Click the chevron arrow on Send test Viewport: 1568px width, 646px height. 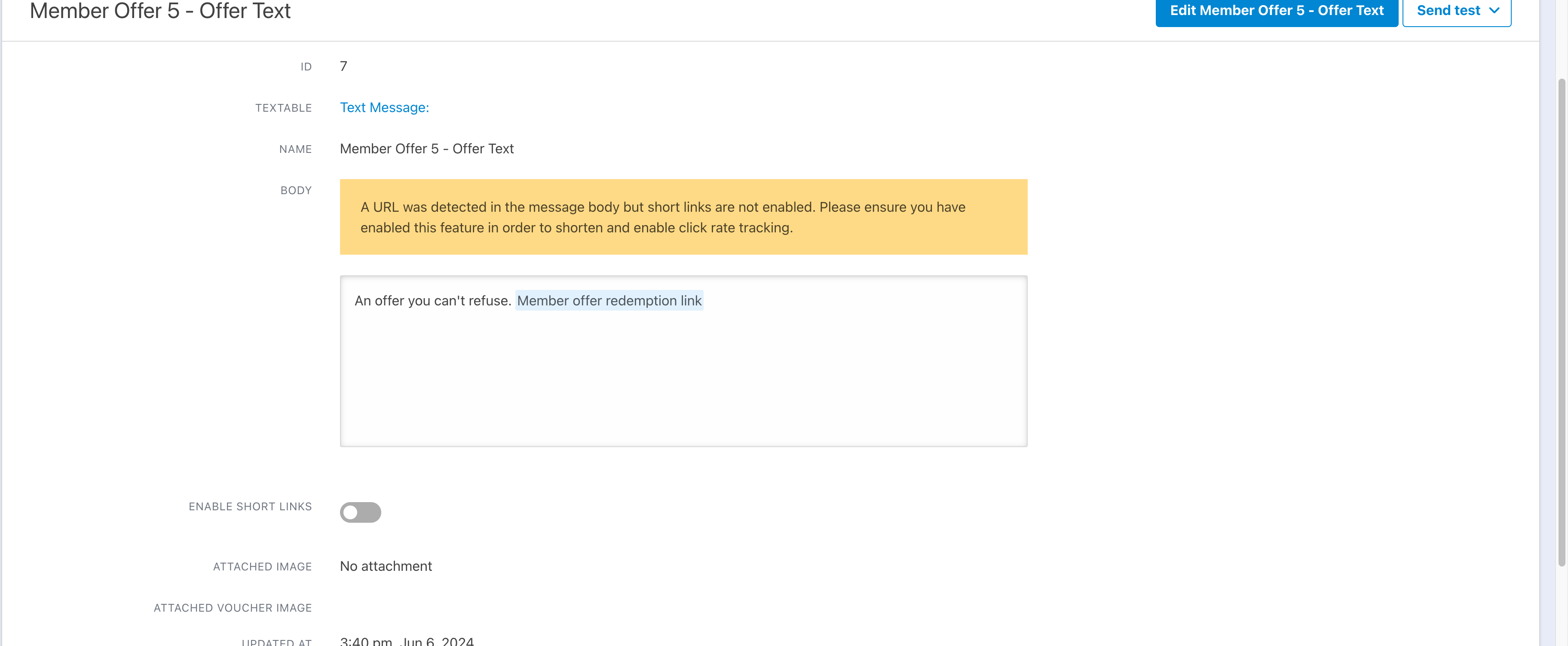[1494, 11]
